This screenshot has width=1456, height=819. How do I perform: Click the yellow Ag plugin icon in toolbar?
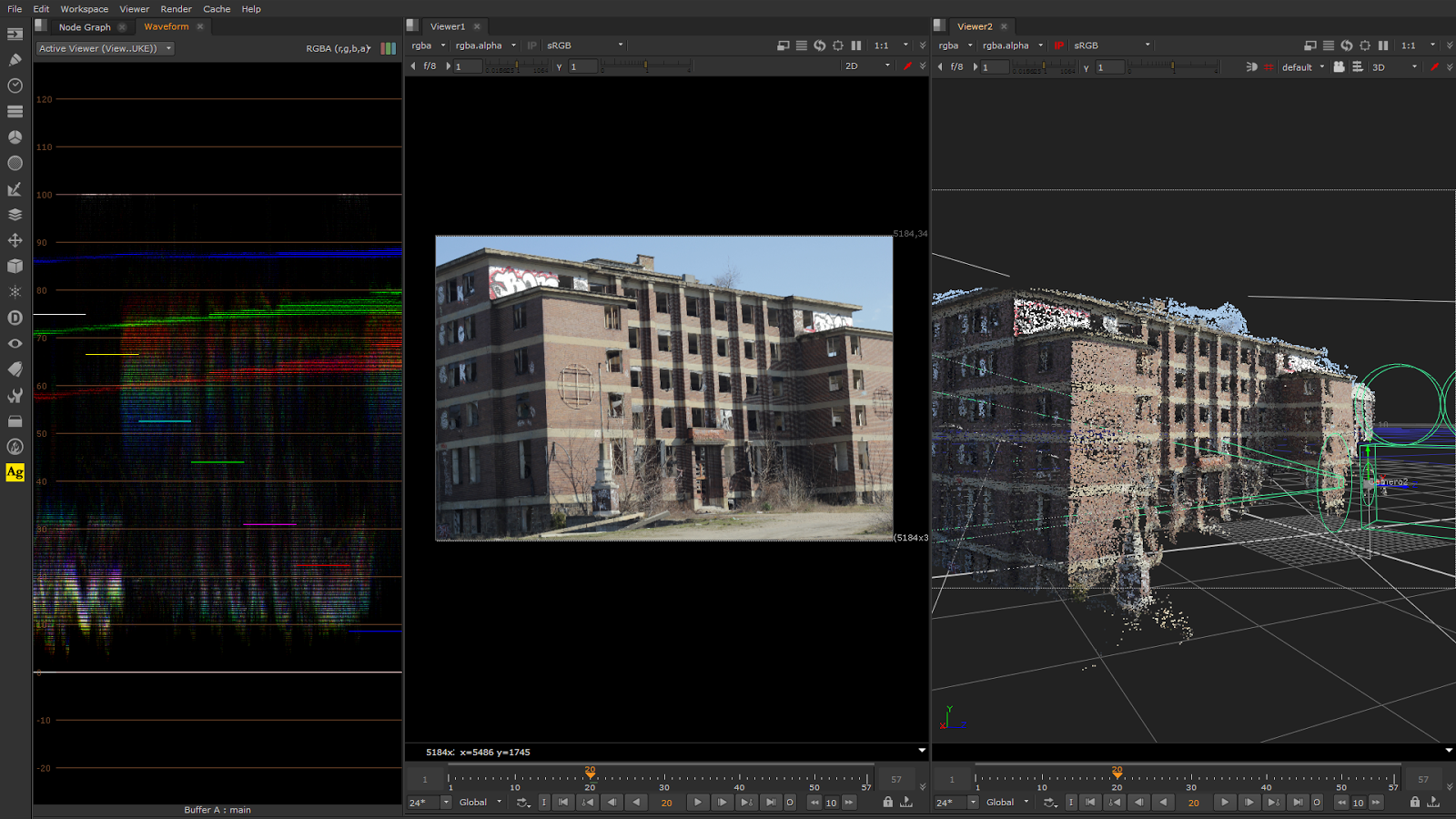click(x=14, y=471)
